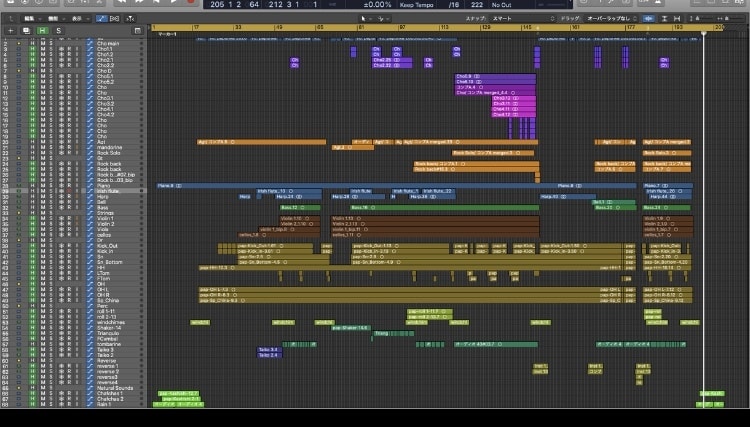
Task: Click the Duplicate Track button
Action: [26, 31]
